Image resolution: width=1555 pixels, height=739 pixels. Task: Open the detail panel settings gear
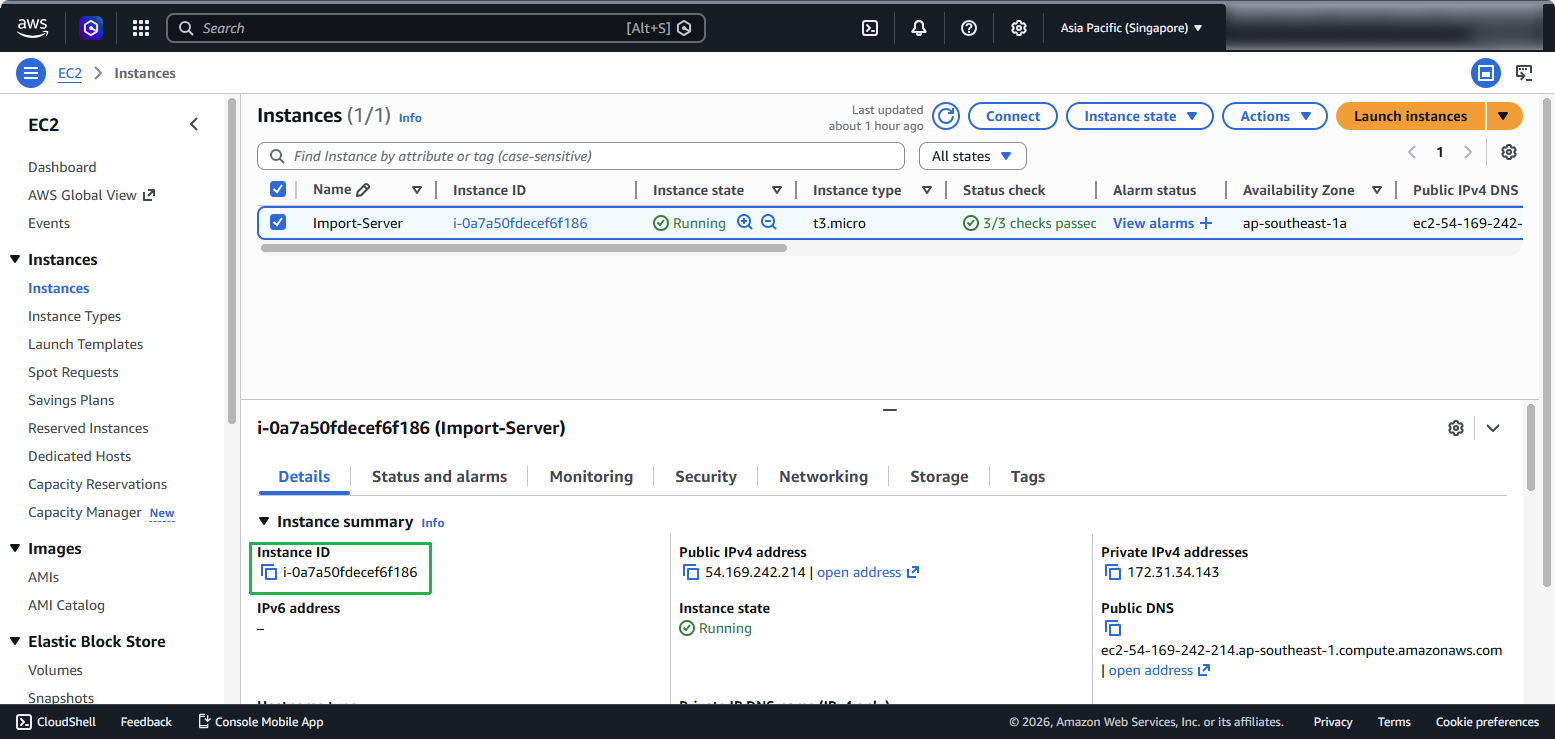pyautogui.click(x=1456, y=428)
